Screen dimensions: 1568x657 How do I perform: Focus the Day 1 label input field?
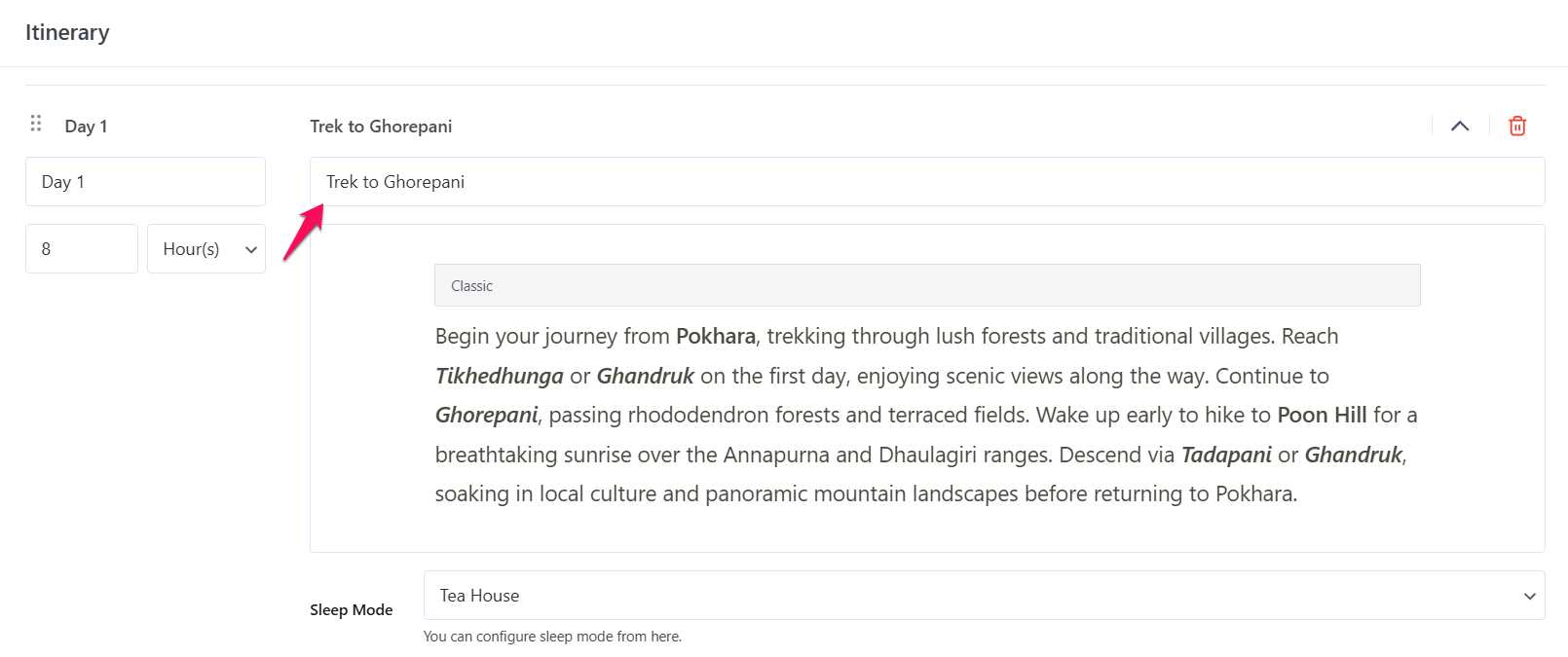click(145, 182)
